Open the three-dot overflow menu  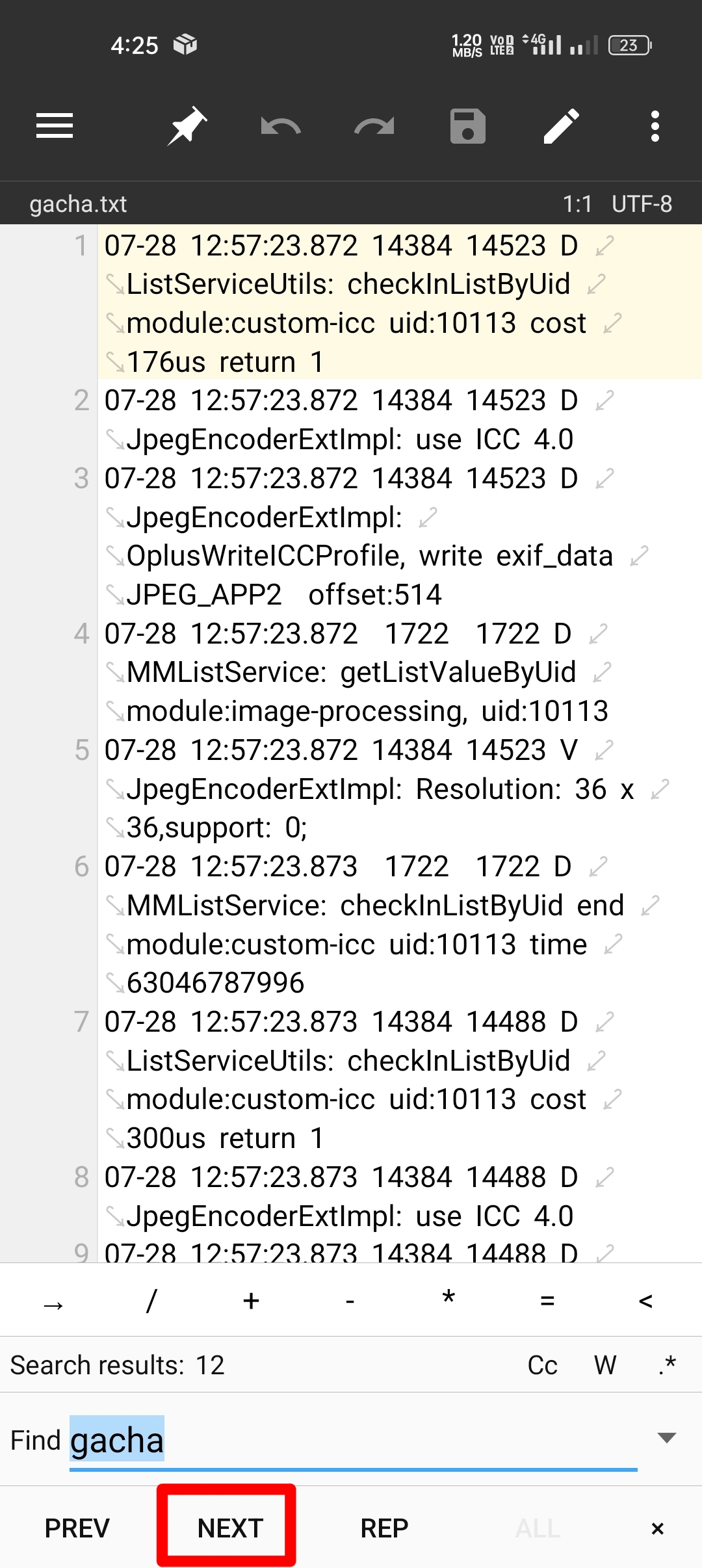pos(655,126)
